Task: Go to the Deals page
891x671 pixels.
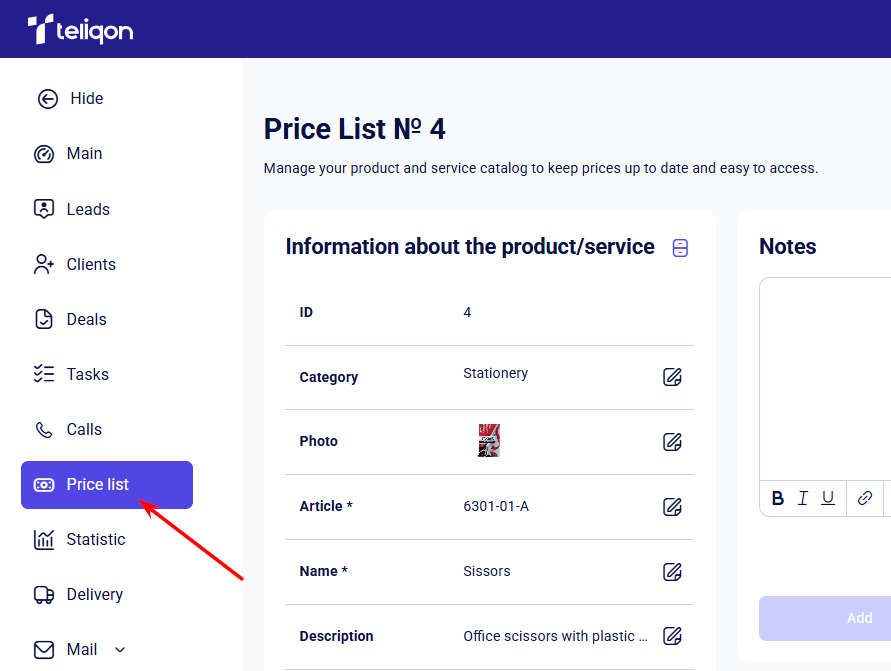Action: (86, 319)
